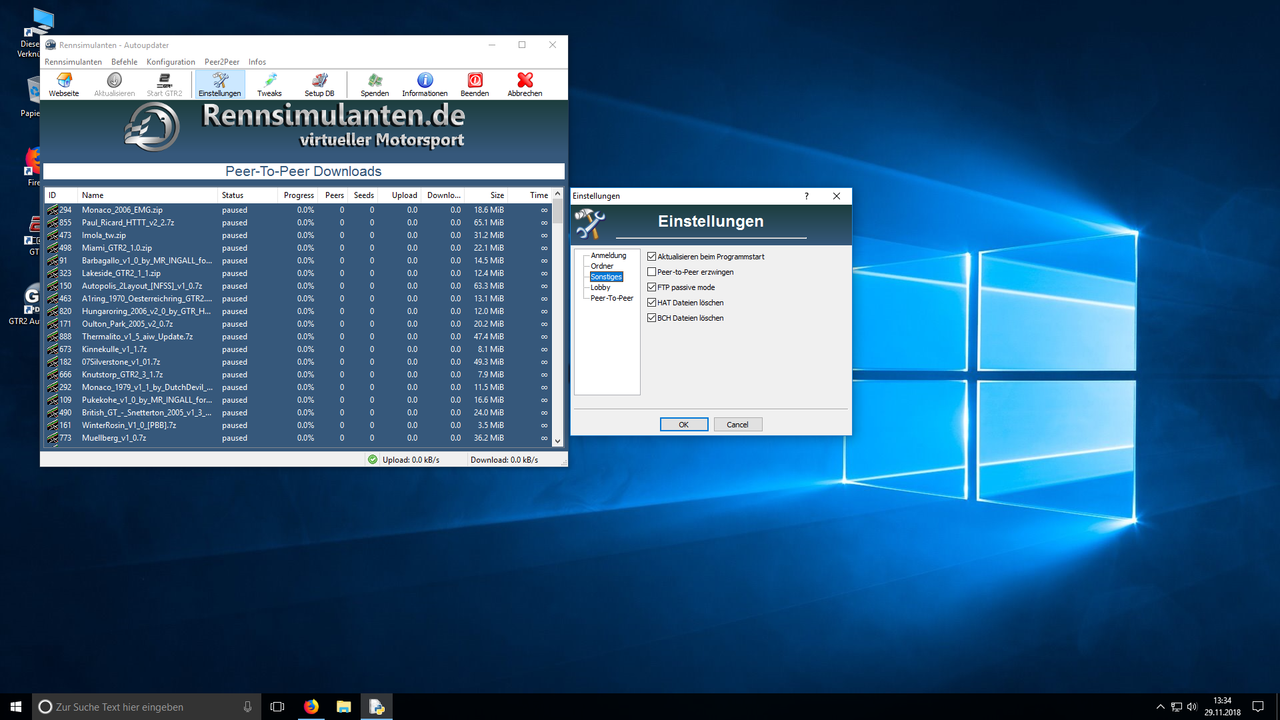Click the Windows search text field

point(145,706)
